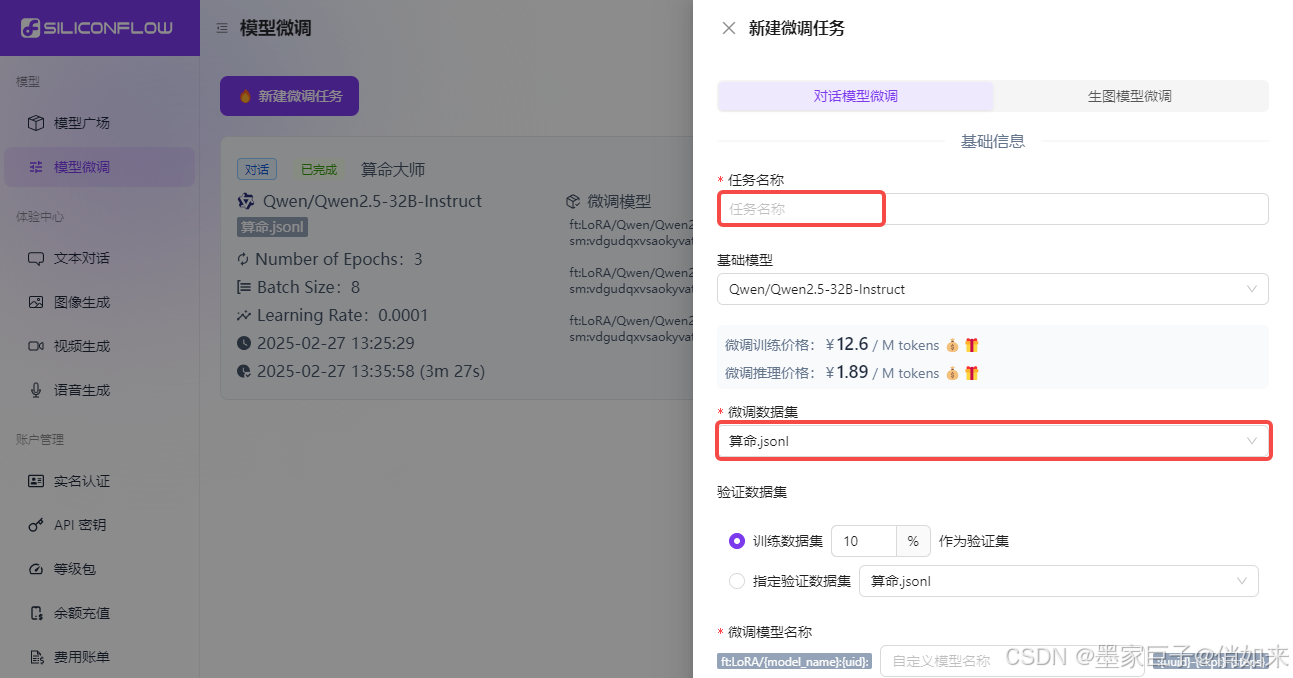Screen dimensions: 1293x678
Task: Click the money bag icon beside 微调训练价格
Action: pyautogui.click(x=952, y=345)
